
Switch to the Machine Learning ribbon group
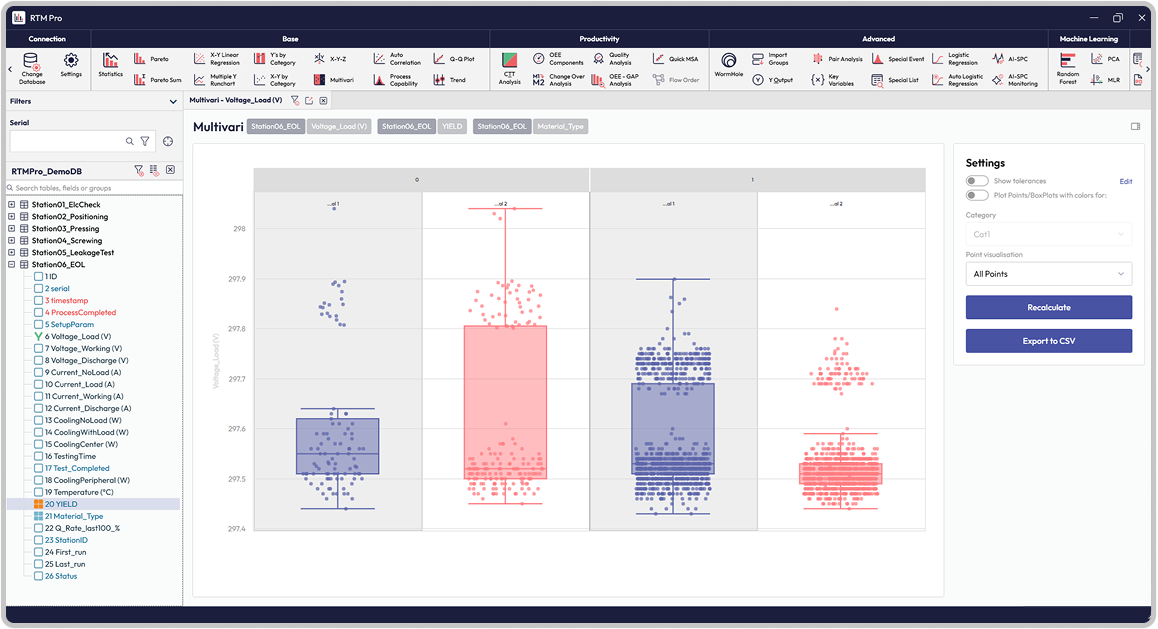click(1088, 39)
